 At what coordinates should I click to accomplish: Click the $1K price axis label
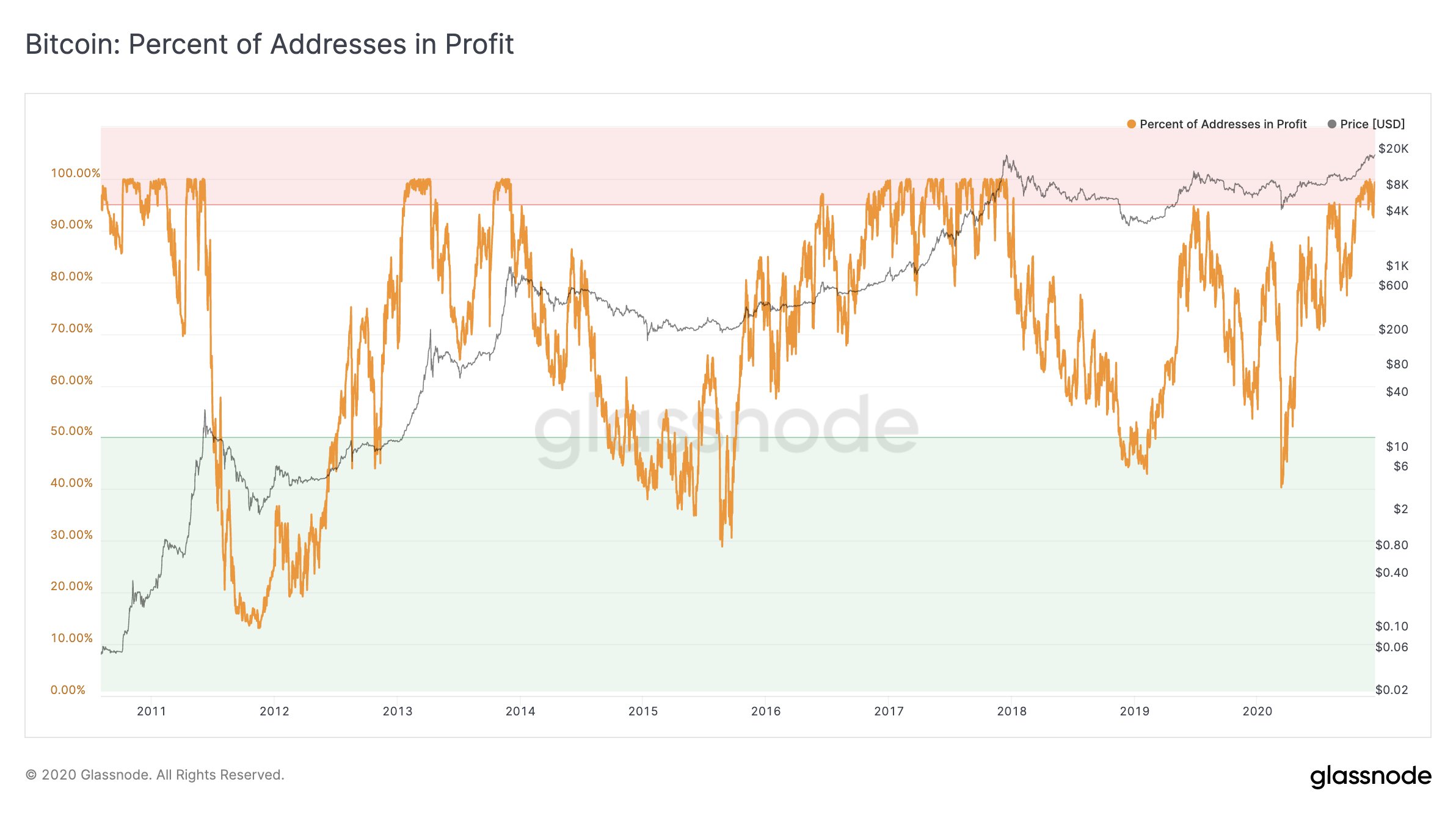pos(1397,266)
